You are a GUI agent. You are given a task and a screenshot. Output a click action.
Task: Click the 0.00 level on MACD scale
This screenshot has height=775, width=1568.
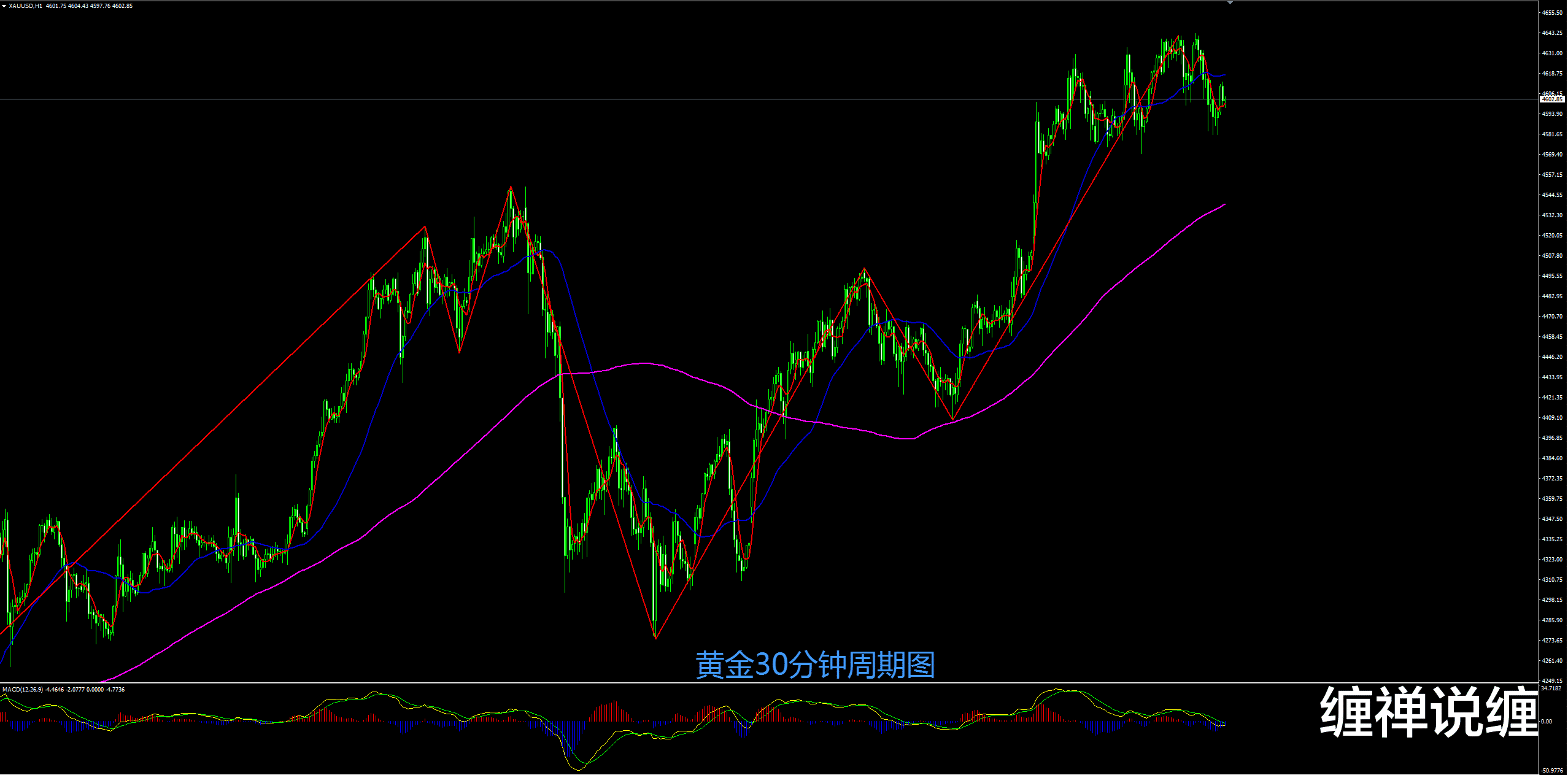point(1547,722)
